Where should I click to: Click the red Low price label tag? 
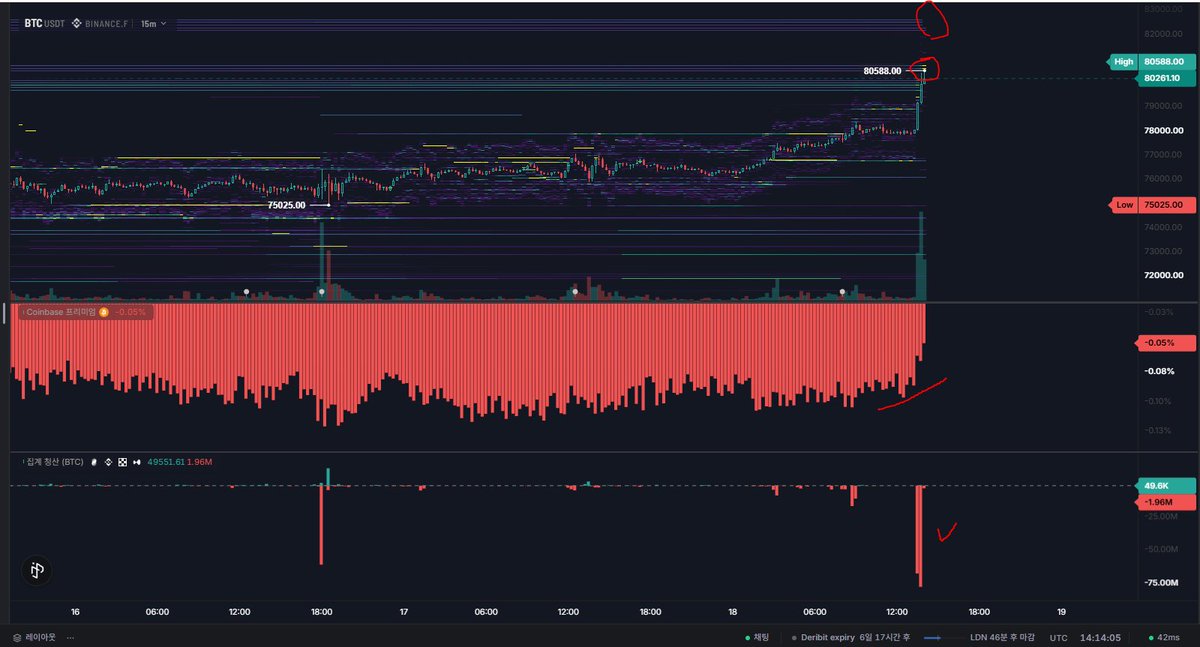pyautogui.click(x=1123, y=205)
